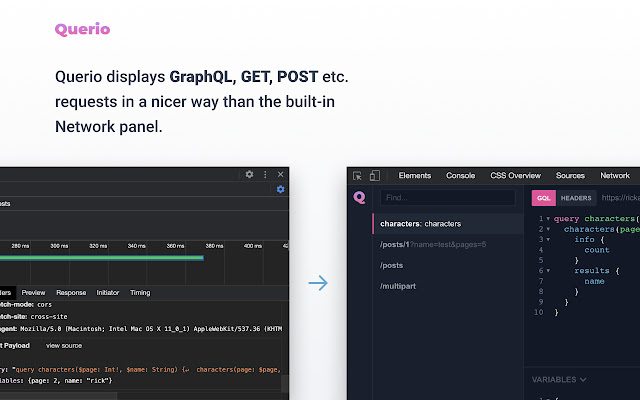Open the Console tab
640x400 pixels.
point(460,176)
